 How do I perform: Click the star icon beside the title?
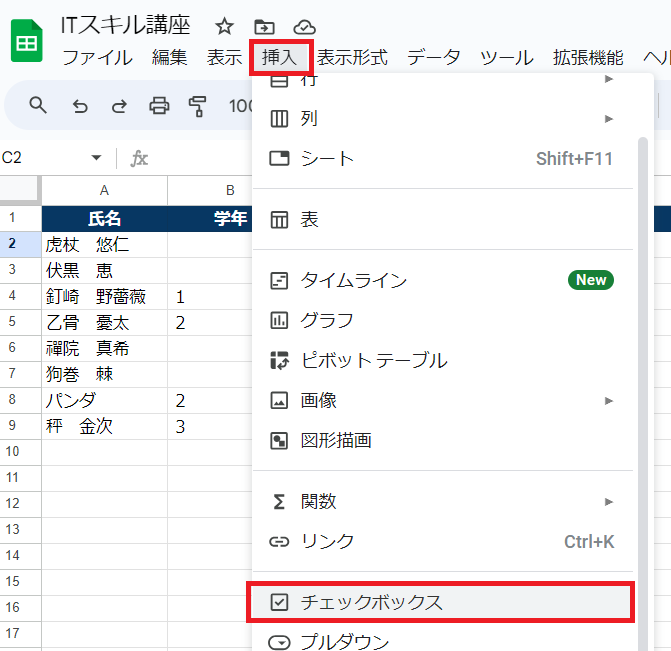click(225, 27)
